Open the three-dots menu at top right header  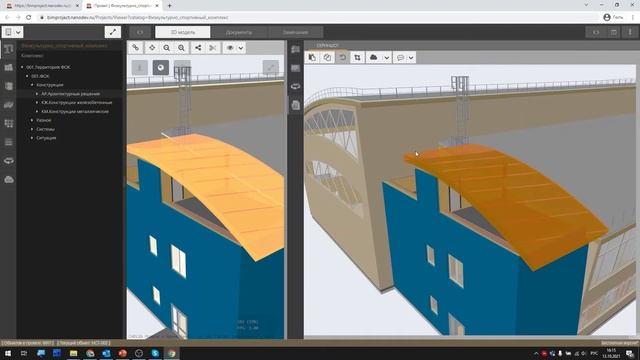pos(630,32)
